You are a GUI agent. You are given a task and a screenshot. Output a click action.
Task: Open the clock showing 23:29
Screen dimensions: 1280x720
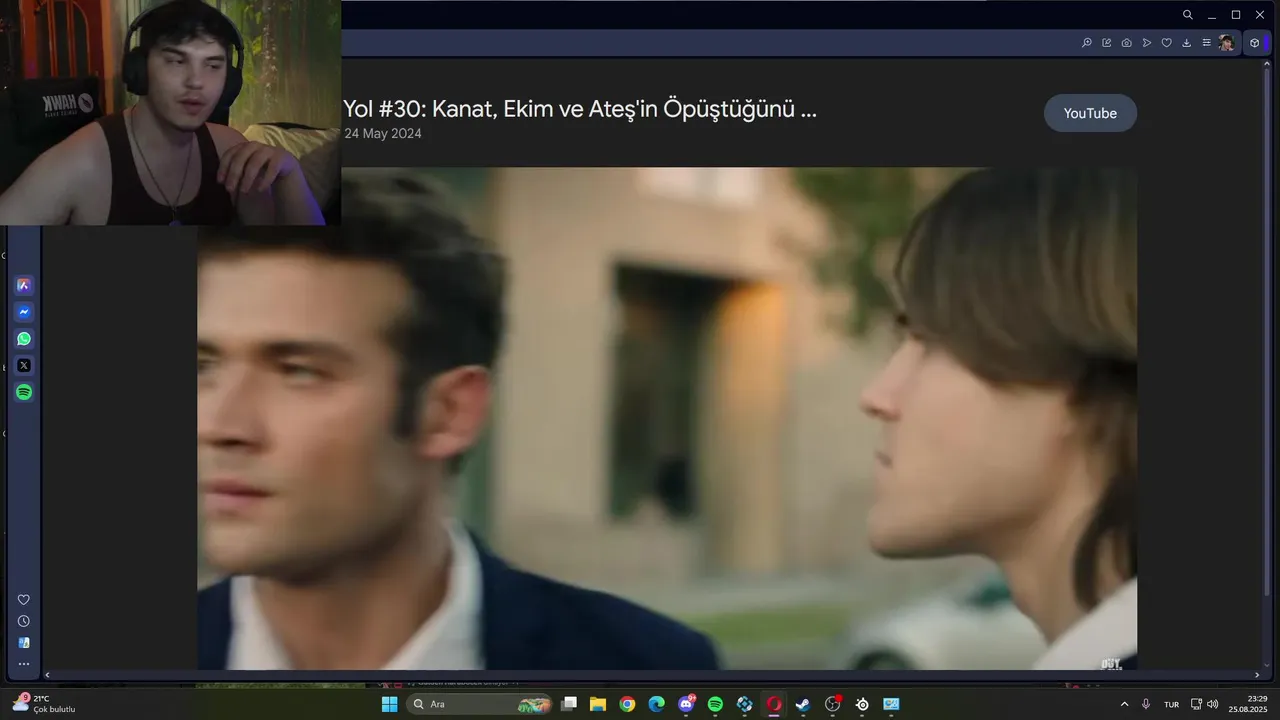pos(1248,704)
